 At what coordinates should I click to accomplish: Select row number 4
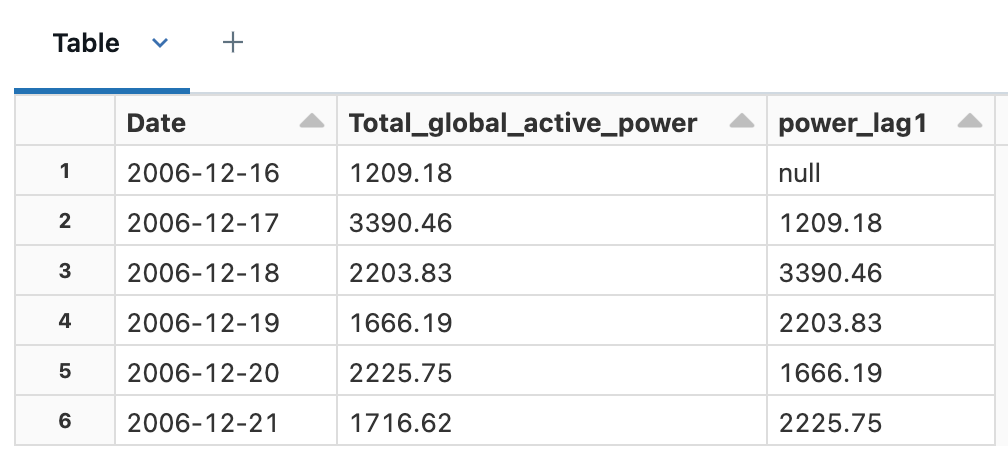click(x=65, y=321)
